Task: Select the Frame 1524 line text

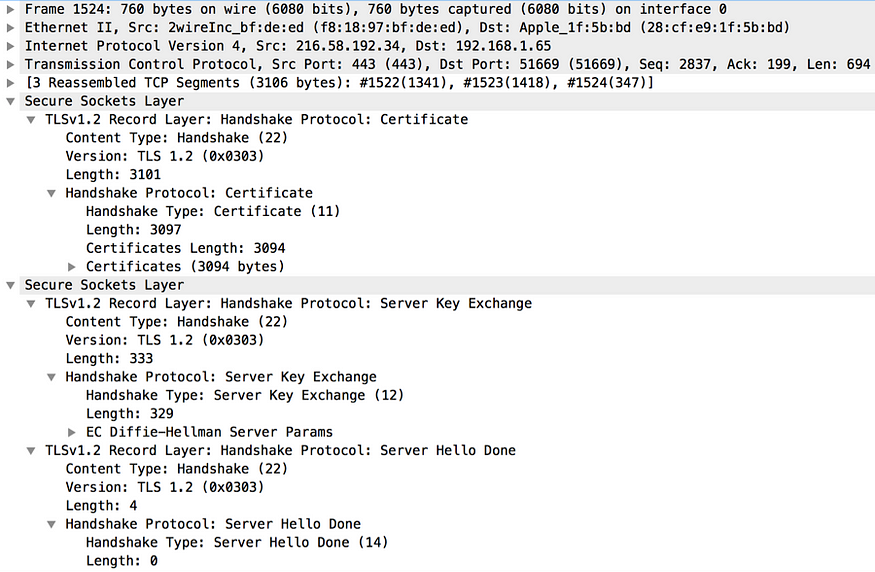Action: pyautogui.click(x=376, y=9)
